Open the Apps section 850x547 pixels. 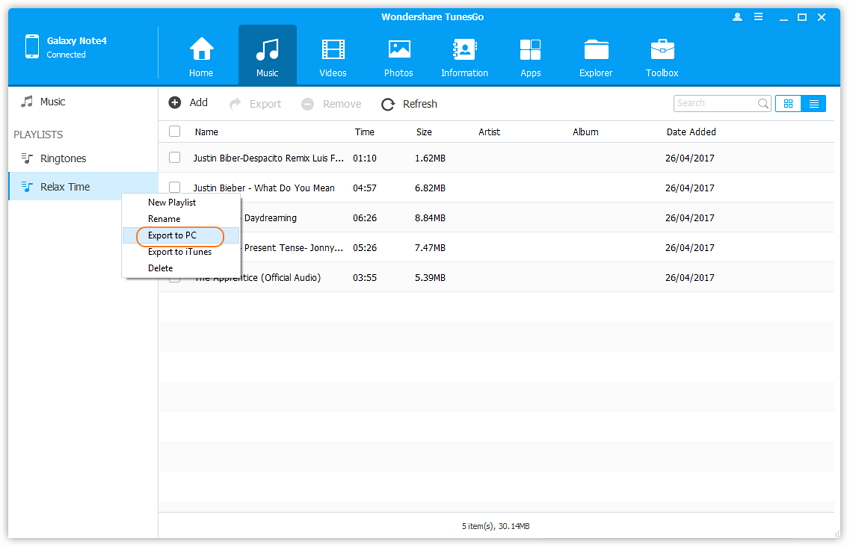pos(530,56)
